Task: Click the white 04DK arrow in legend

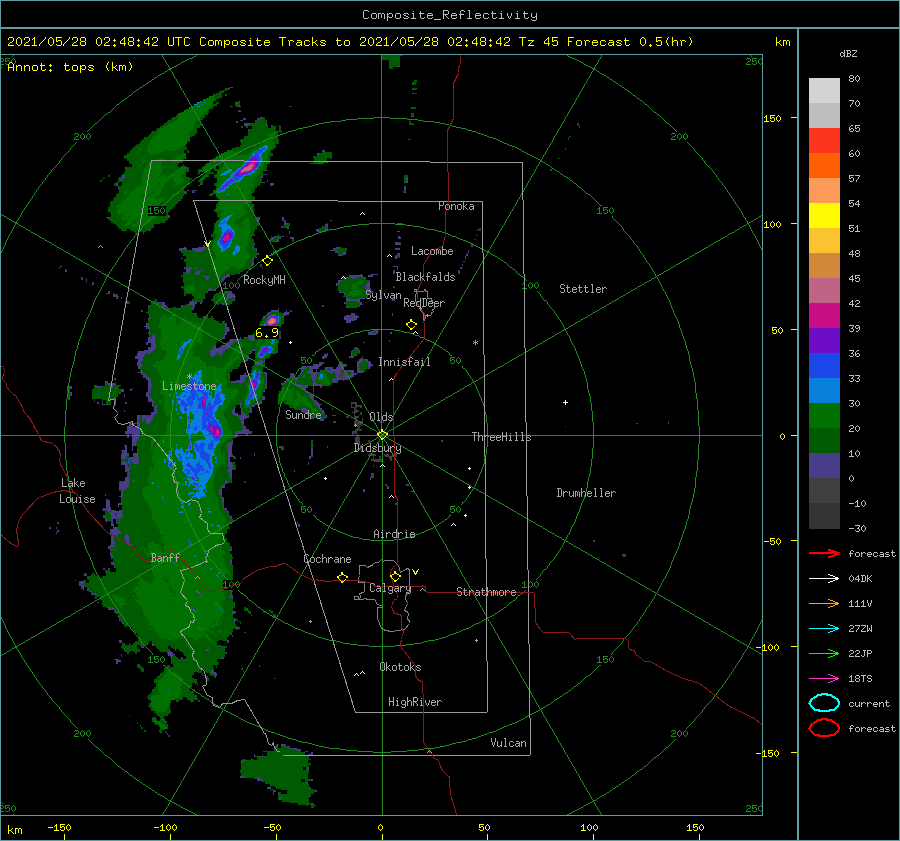Action: coord(824,579)
